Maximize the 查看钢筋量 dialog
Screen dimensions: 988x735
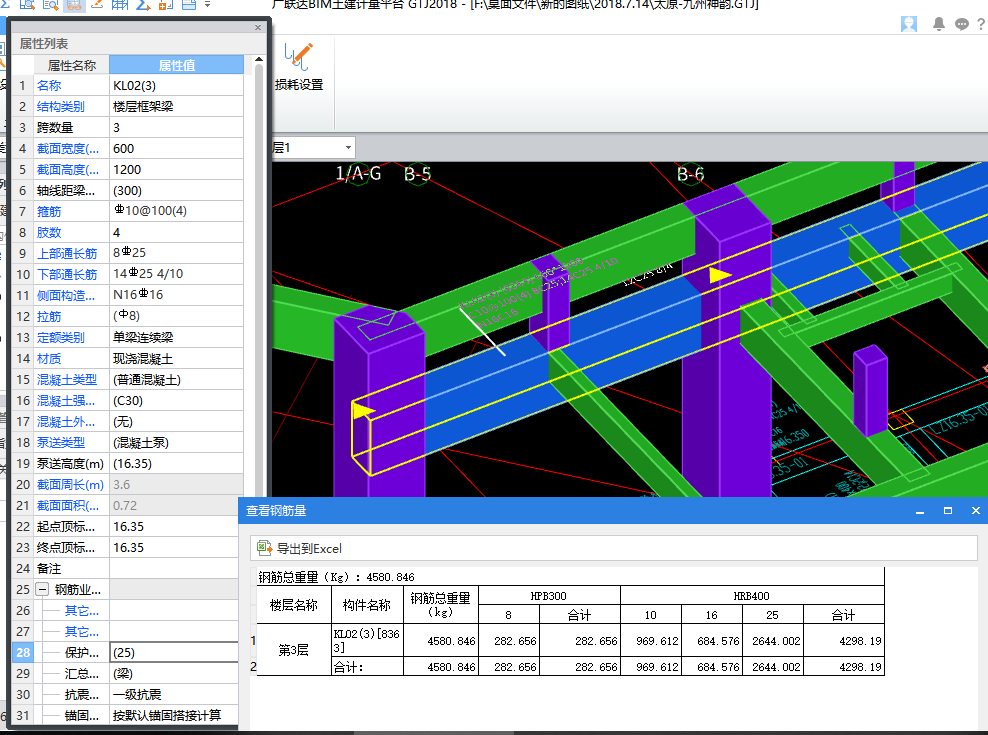948,511
